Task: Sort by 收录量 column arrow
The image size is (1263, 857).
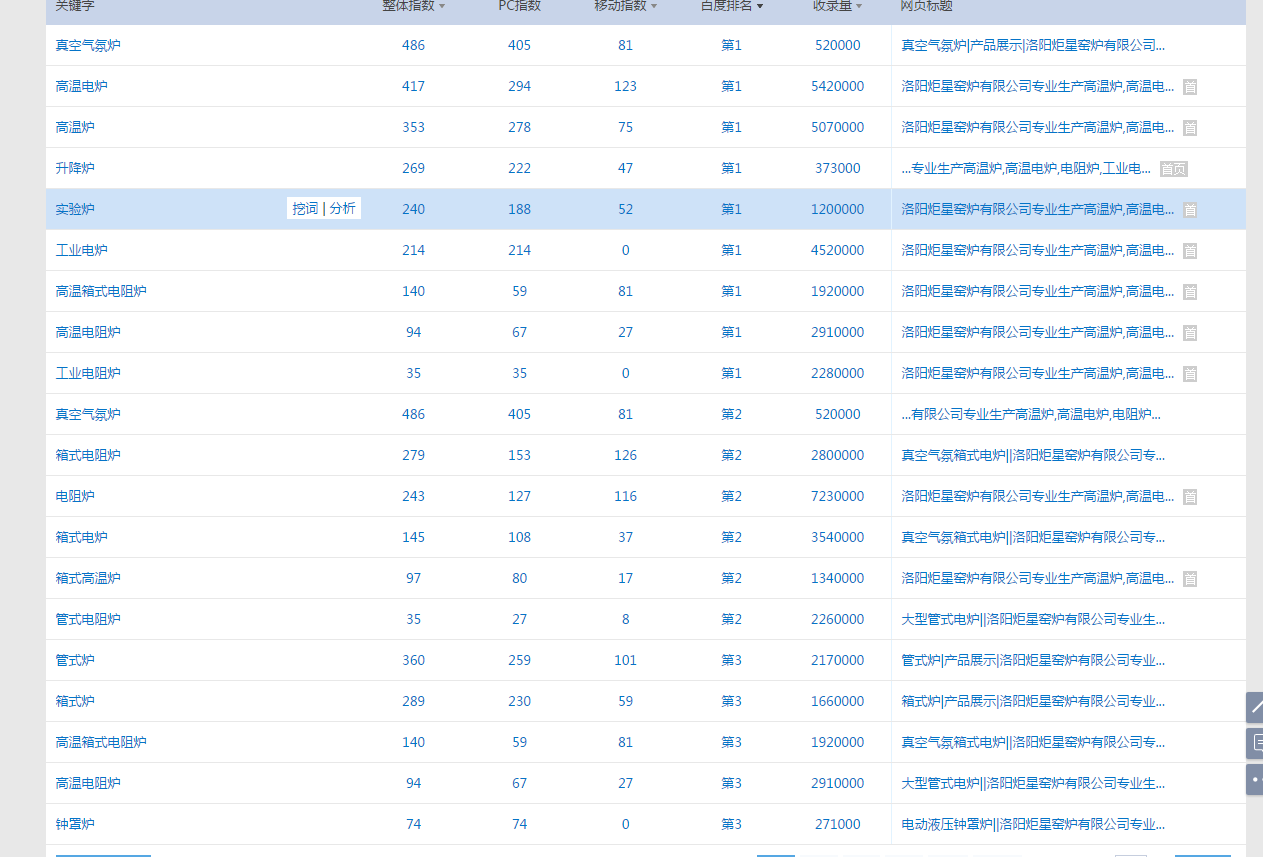Action: (x=858, y=7)
